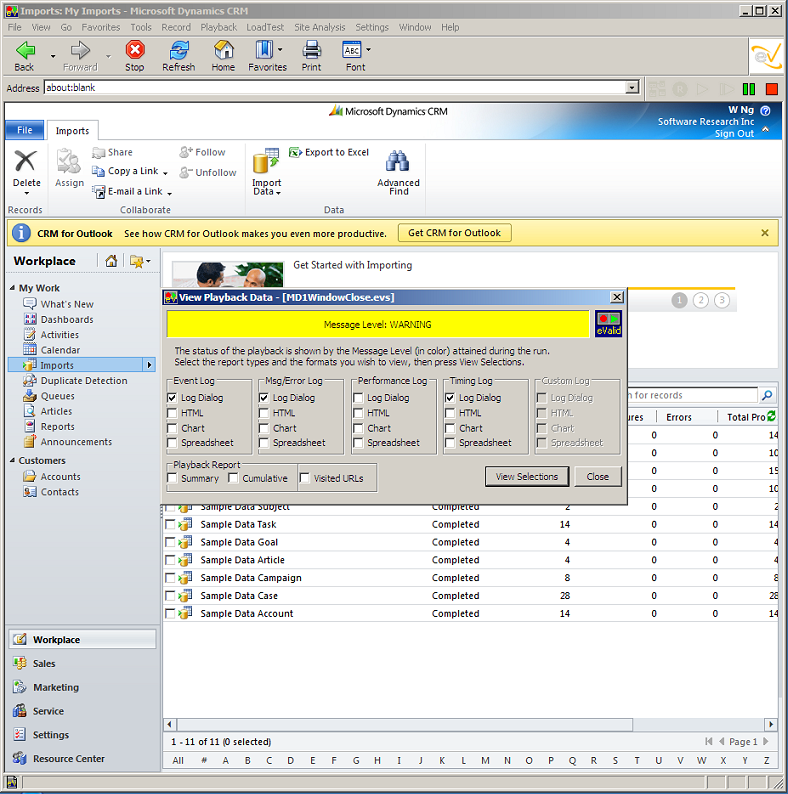Image resolution: width=788 pixels, height=794 pixels.
Task: Click the Import Data ribbon icon
Action: 266,161
